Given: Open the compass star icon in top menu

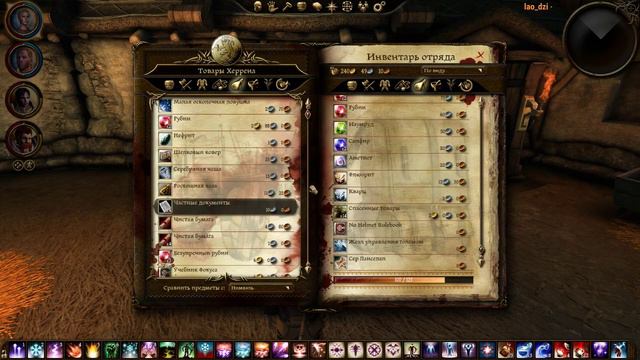Looking at the screenshot, I should (x=332, y=7).
